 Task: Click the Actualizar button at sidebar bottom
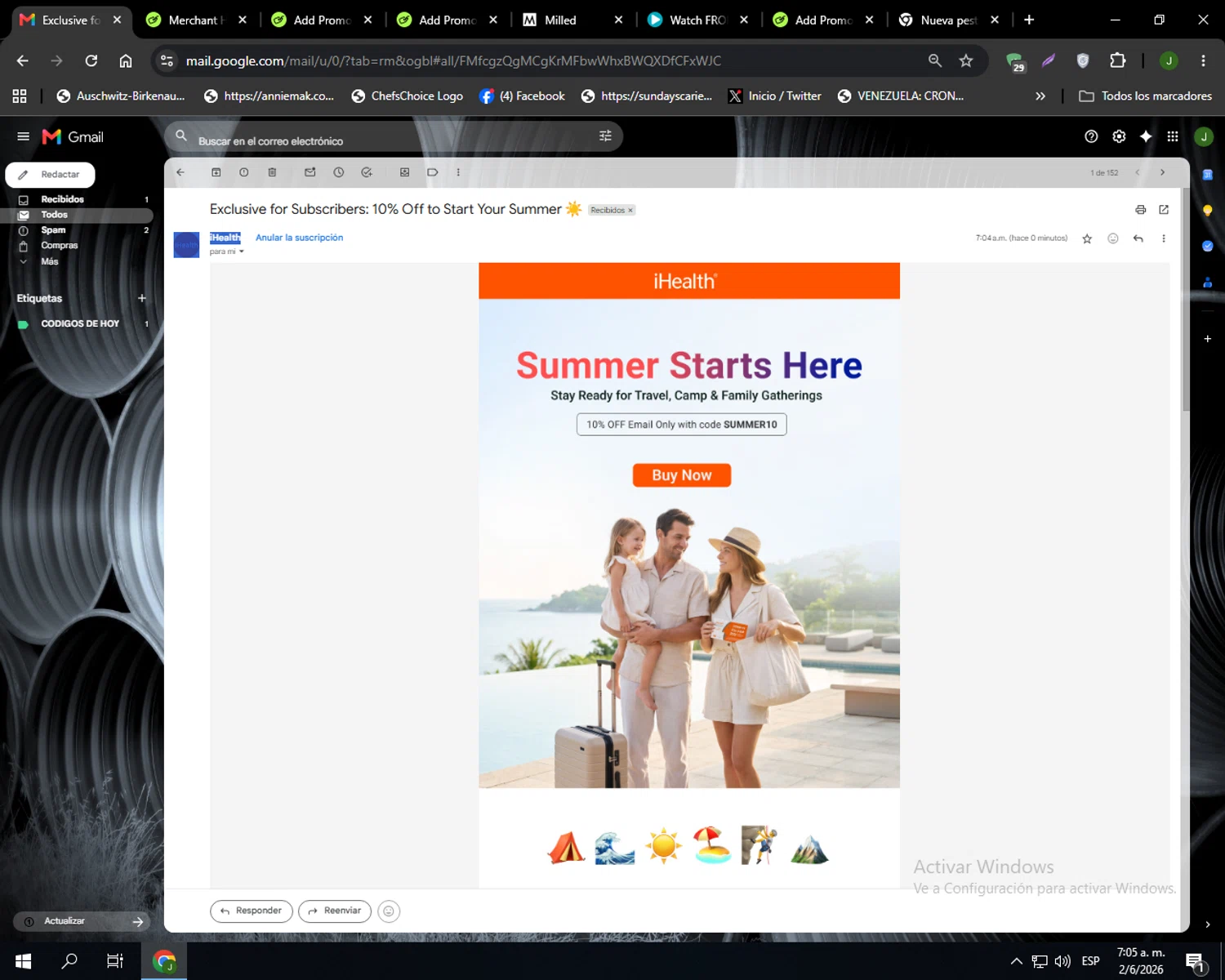[82, 921]
